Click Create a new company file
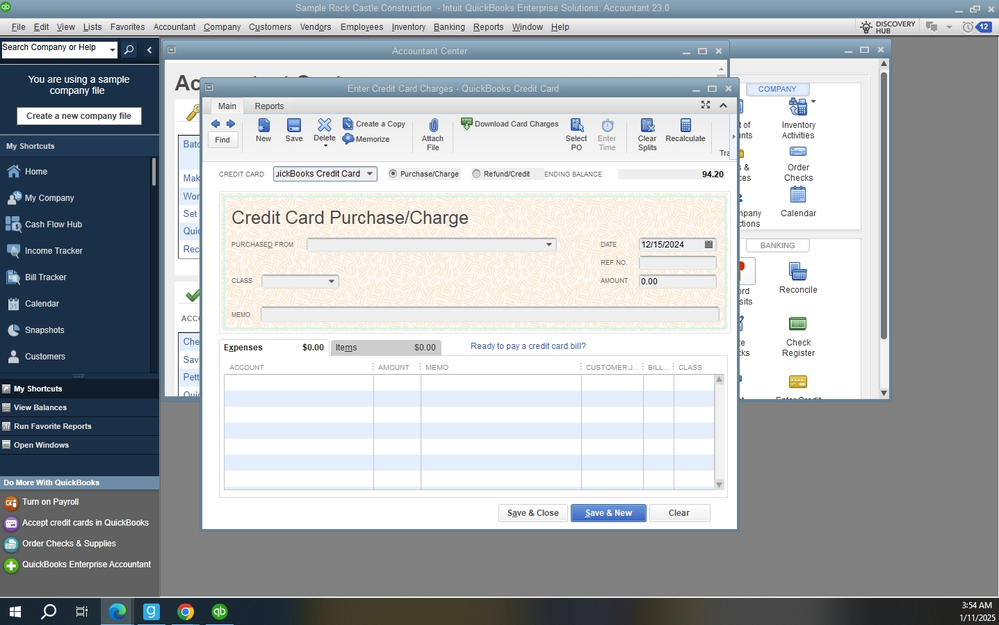Screen dimensions: 999x625 click(79, 116)
